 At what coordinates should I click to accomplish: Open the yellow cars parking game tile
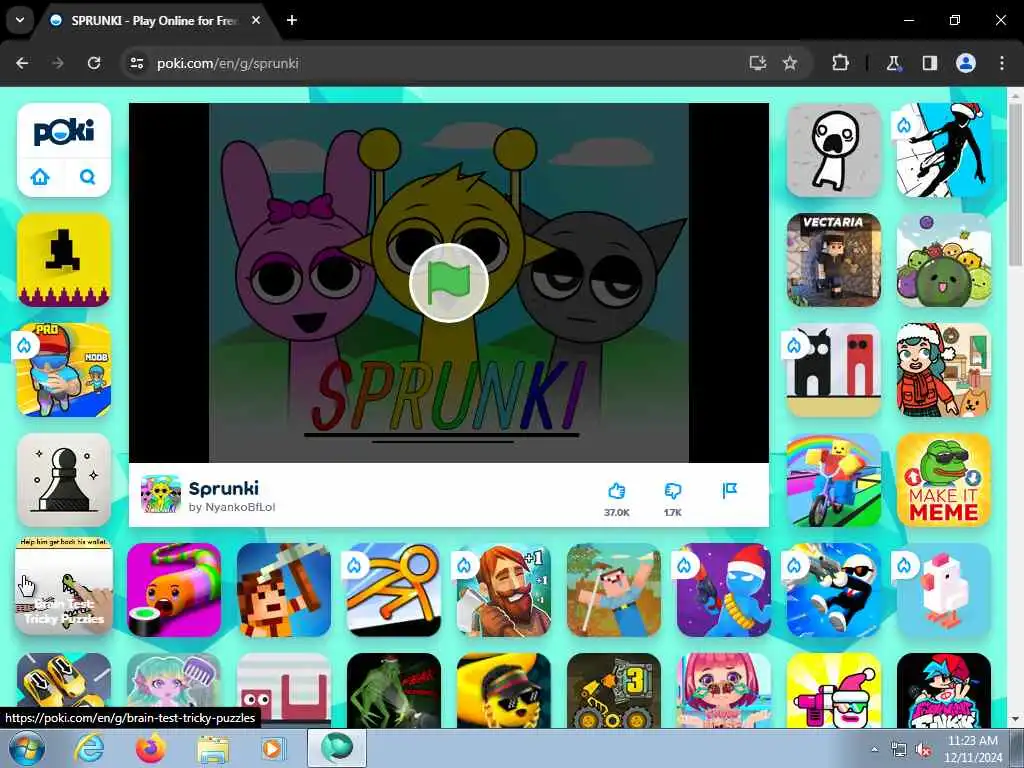pyautogui.click(x=64, y=682)
